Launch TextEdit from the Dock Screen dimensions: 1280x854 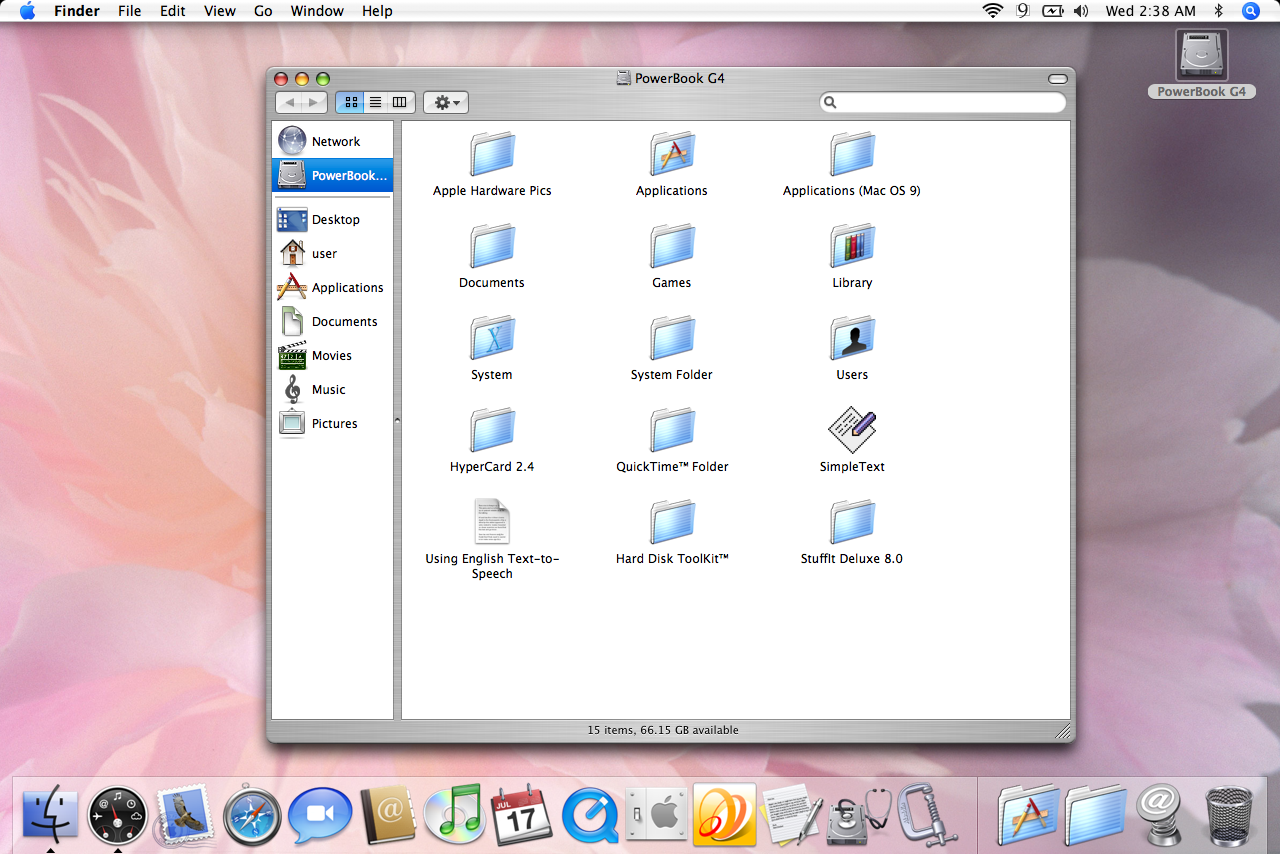(792, 814)
